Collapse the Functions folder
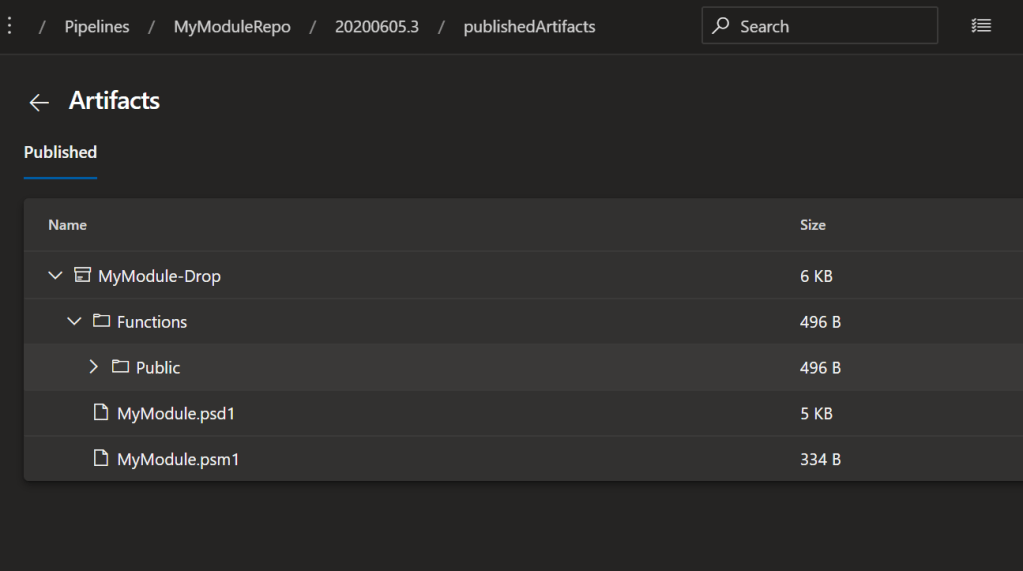Screen dimensions: 1023x571 [x=74, y=321]
